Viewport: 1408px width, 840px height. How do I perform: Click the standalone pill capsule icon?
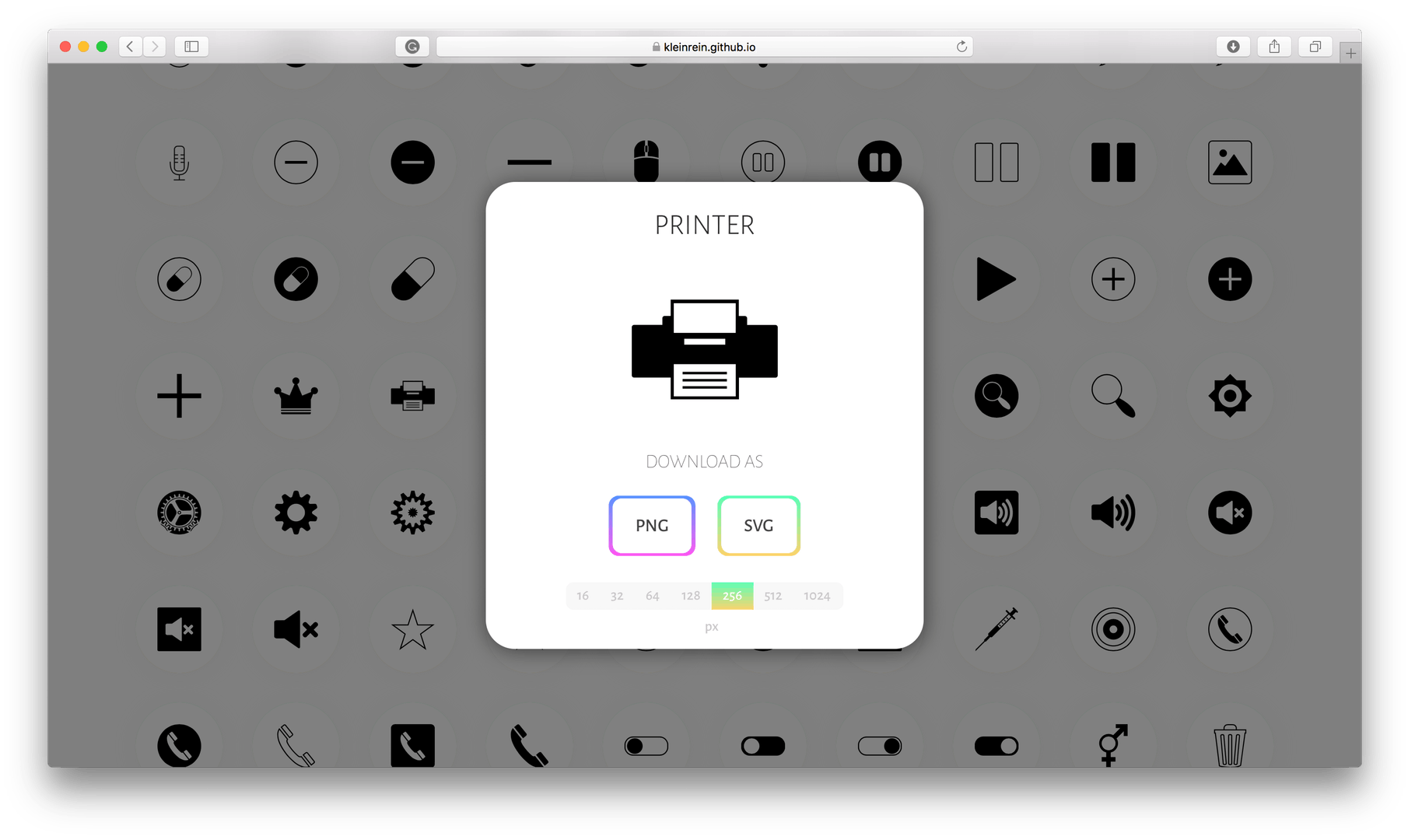(413, 279)
